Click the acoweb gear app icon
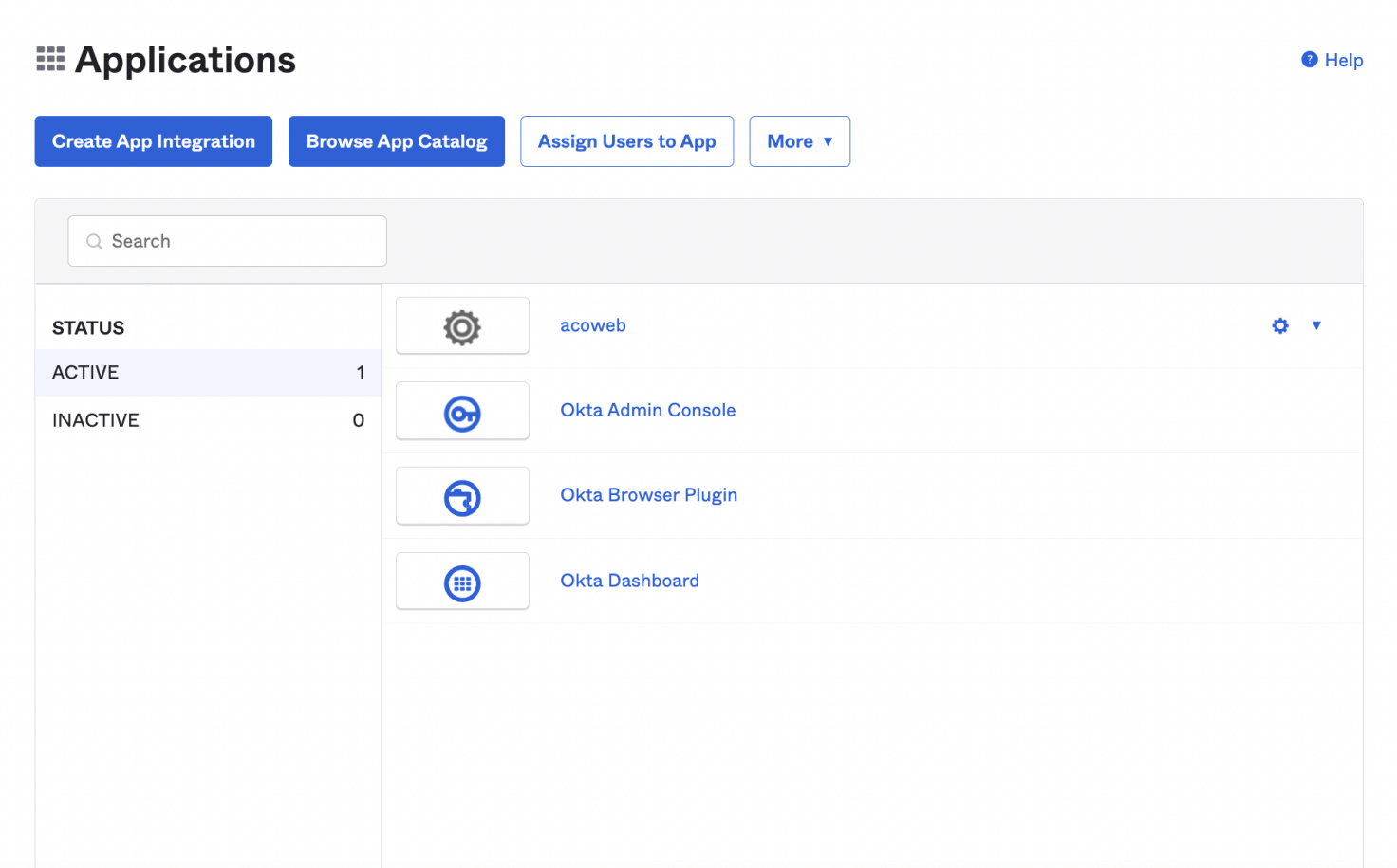This screenshot has width=1397, height=868. tap(462, 327)
